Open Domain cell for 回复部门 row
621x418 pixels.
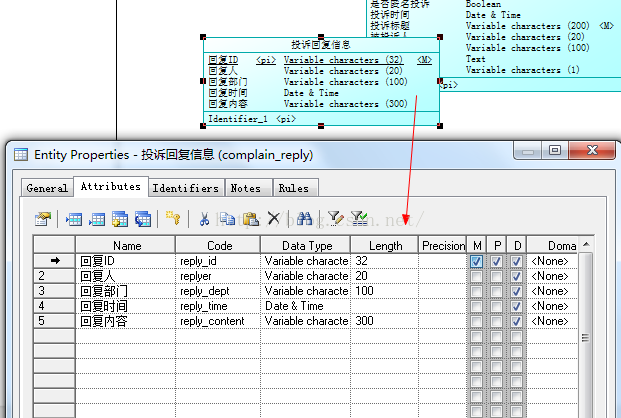[552, 292]
